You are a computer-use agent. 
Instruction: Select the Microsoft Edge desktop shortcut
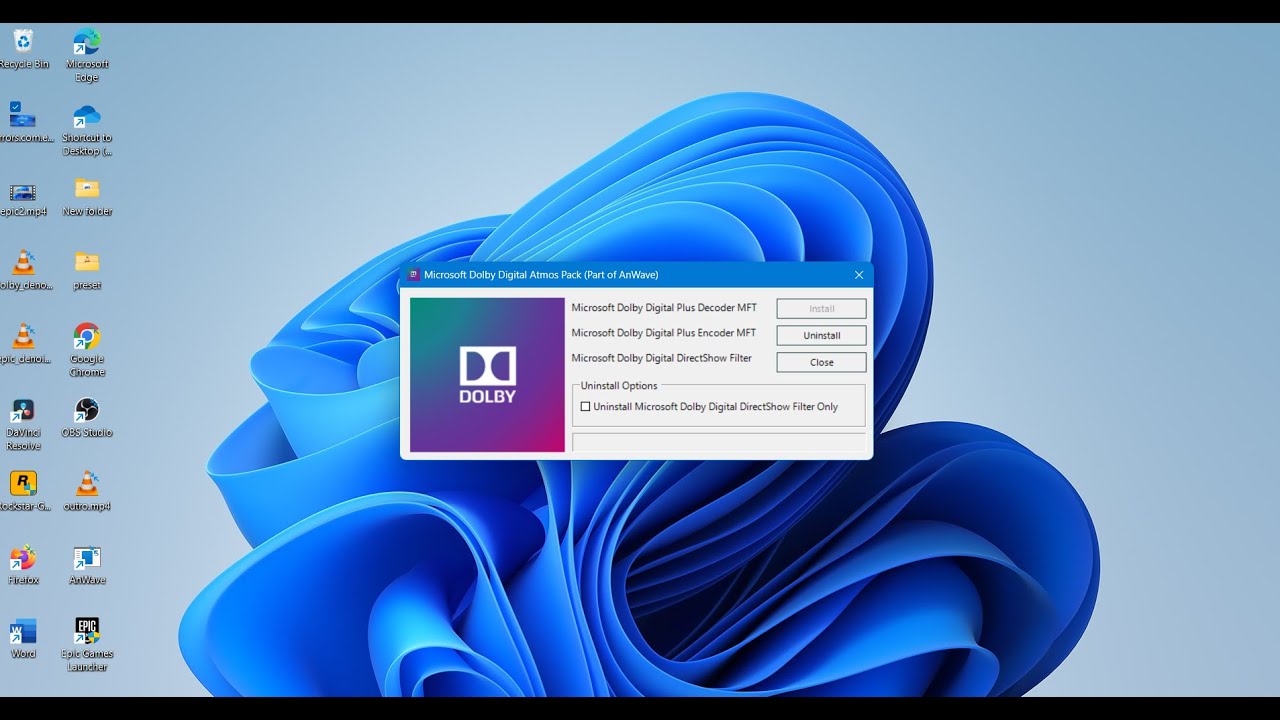[87, 55]
